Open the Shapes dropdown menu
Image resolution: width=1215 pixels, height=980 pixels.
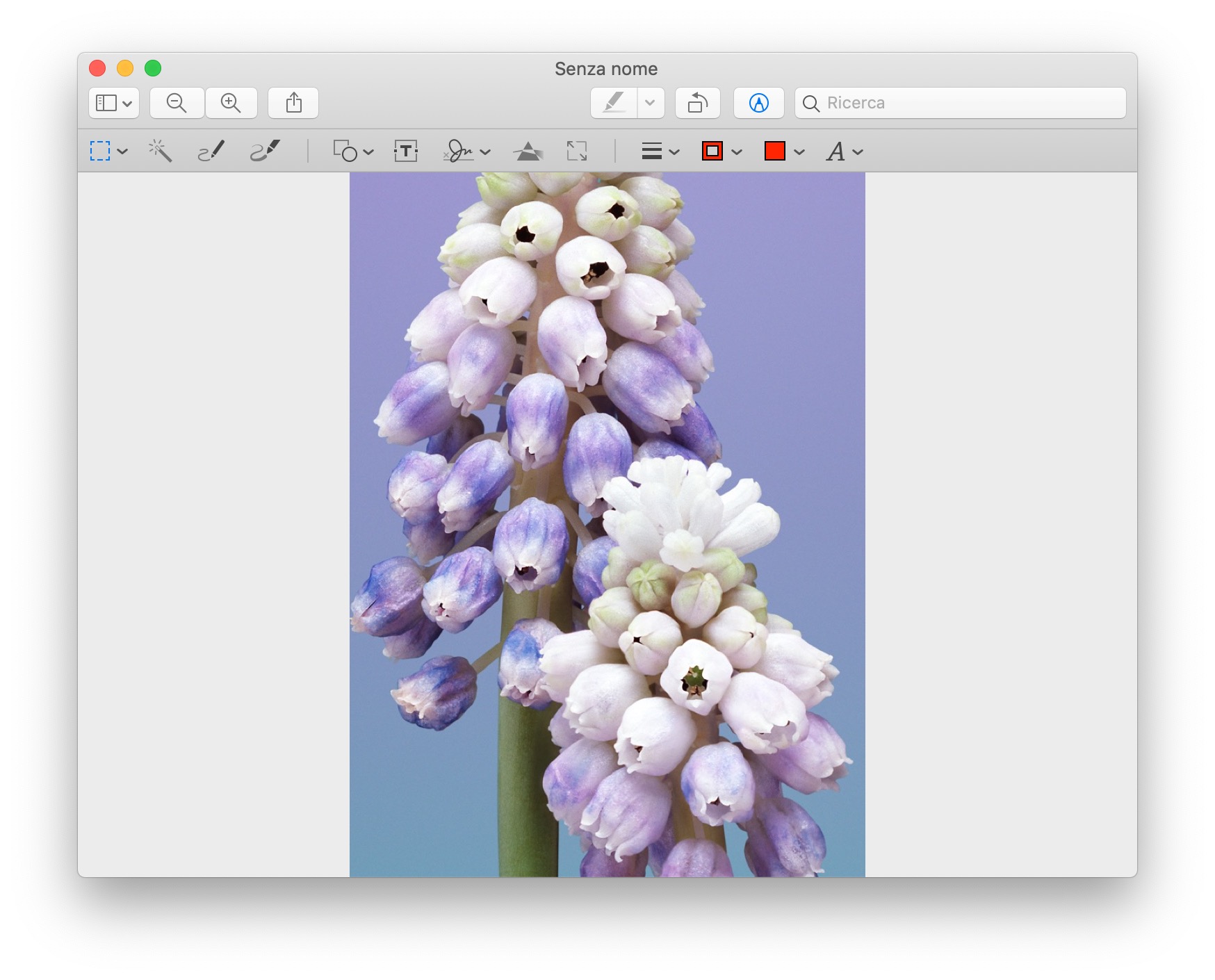(353, 151)
